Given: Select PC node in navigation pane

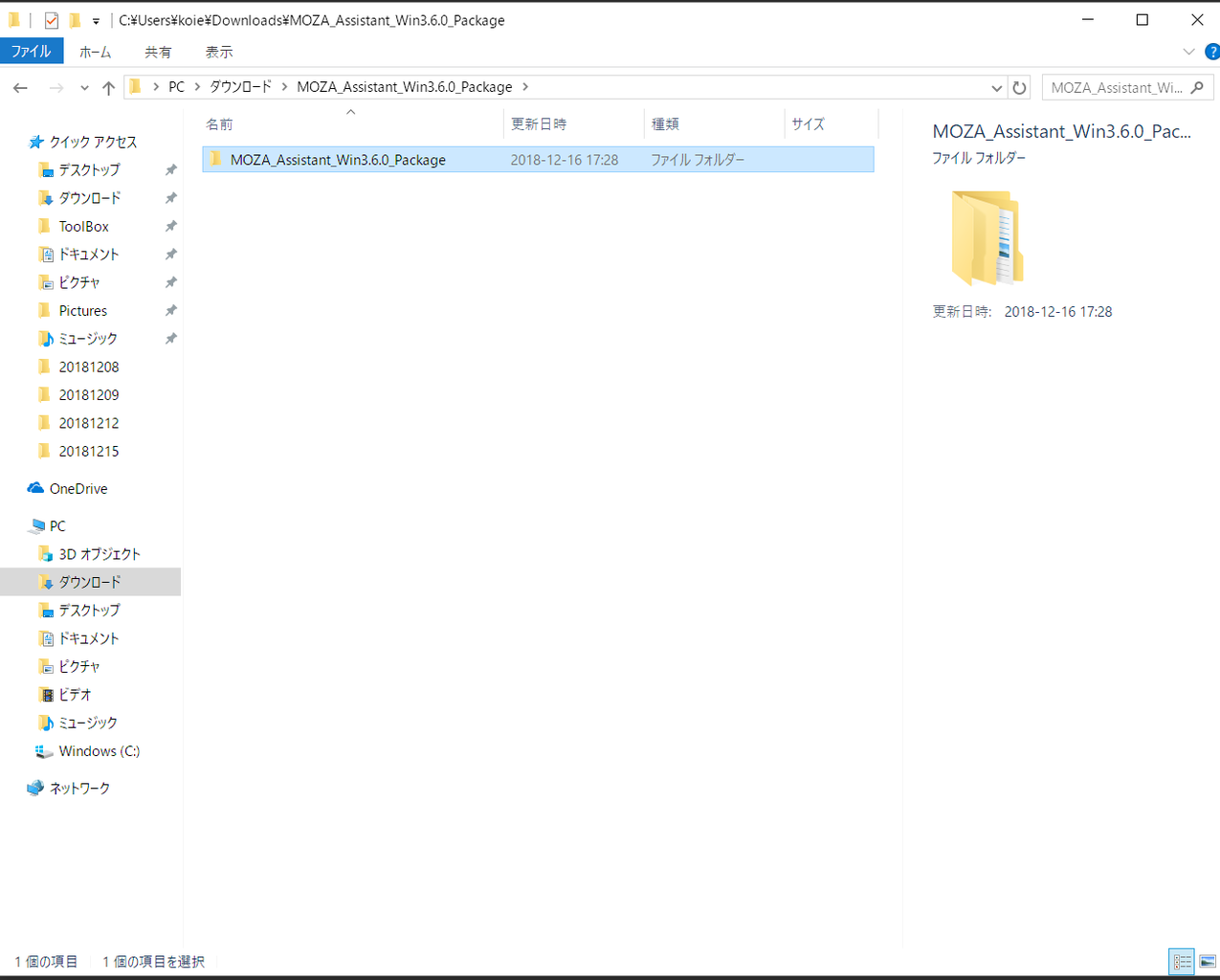Looking at the screenshot, I should [57, 525].
